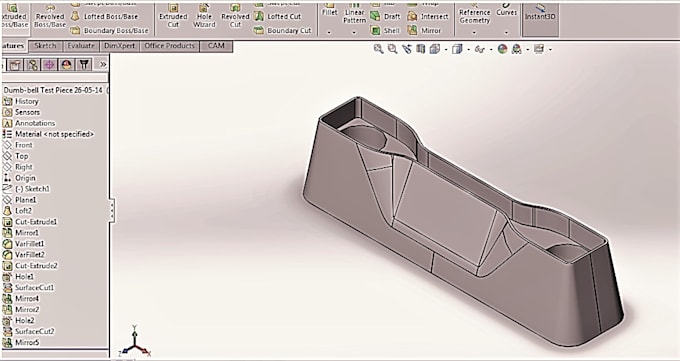Select the Loft2 feature
The width and height of the screenshot is (680, 361).
point(17,211)
